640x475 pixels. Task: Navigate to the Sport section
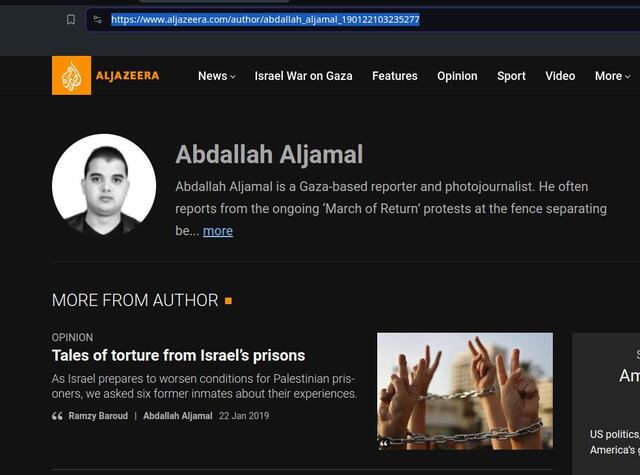coord(511,76)
